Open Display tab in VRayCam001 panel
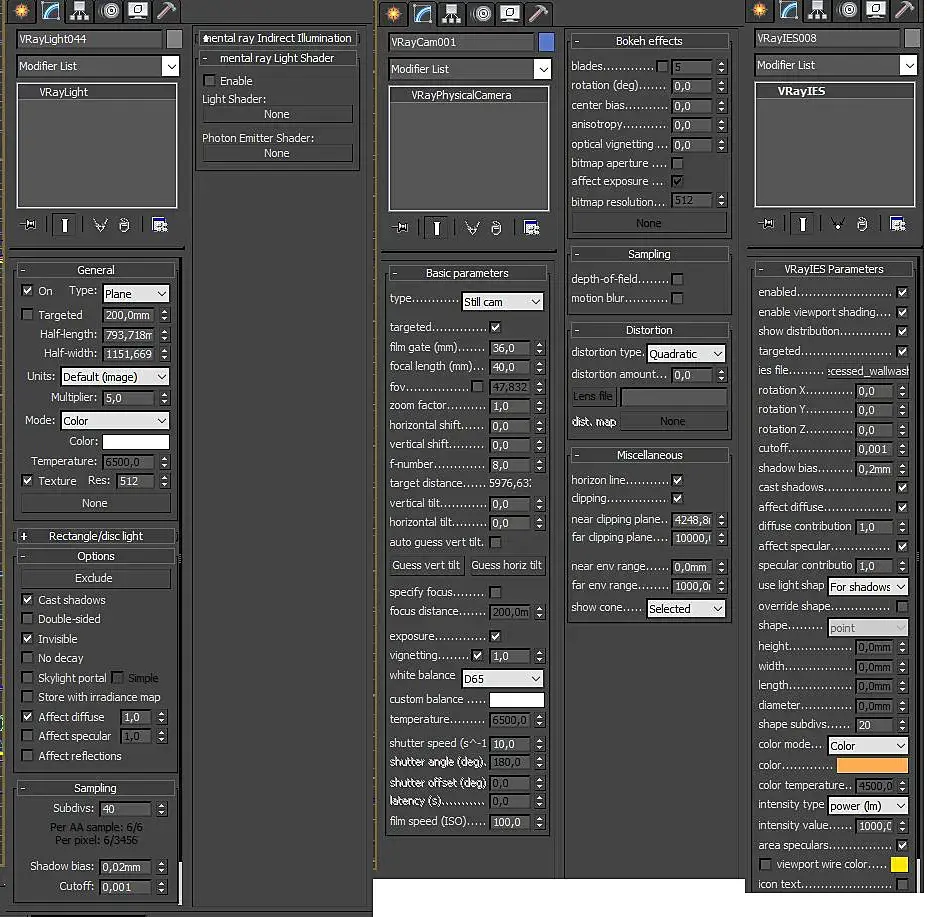Screen dimensions: 927x917 (x=510, y=13)
